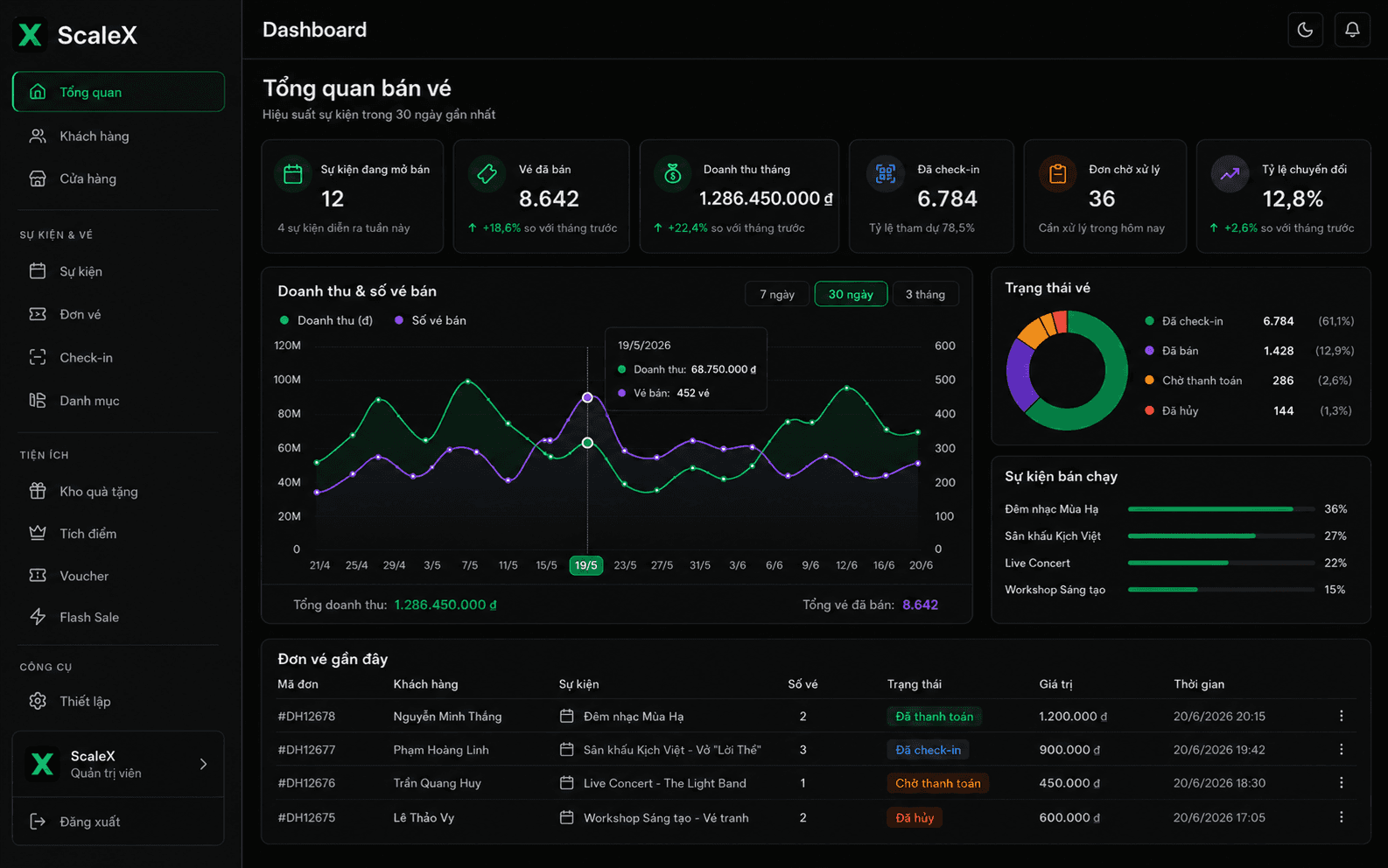Click the logout arrow icon beside Đăng xuất

[x=38, y=822]
